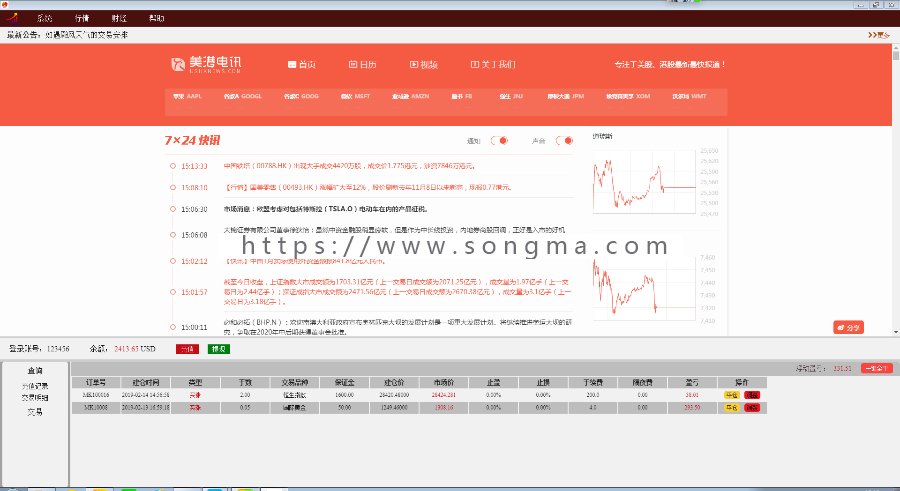The width and height of the screenshot is (900, 491).
Task: Open the 00493.HK news headline
Action: point(367,187)
